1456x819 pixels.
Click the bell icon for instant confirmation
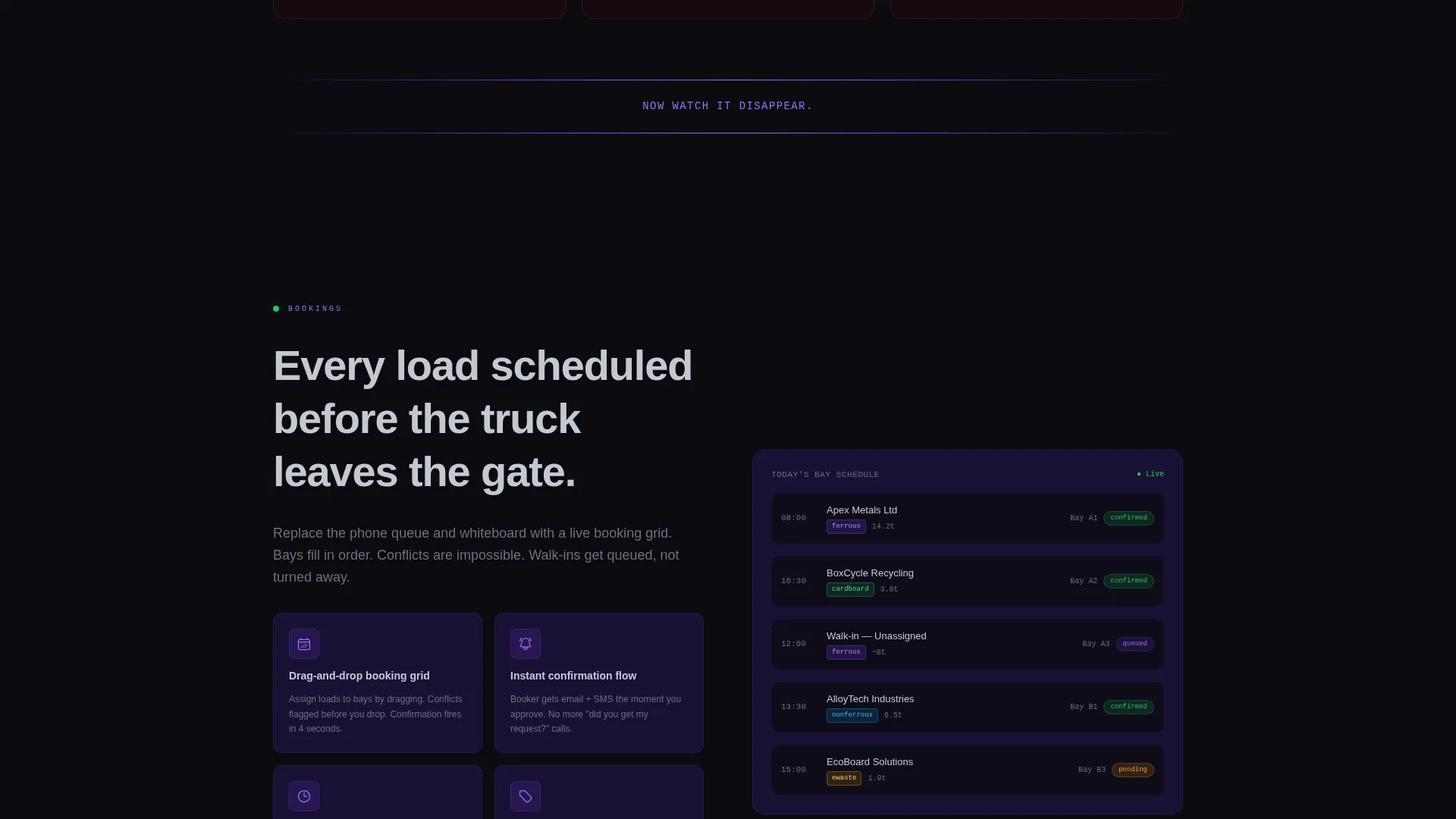point(526,644)
